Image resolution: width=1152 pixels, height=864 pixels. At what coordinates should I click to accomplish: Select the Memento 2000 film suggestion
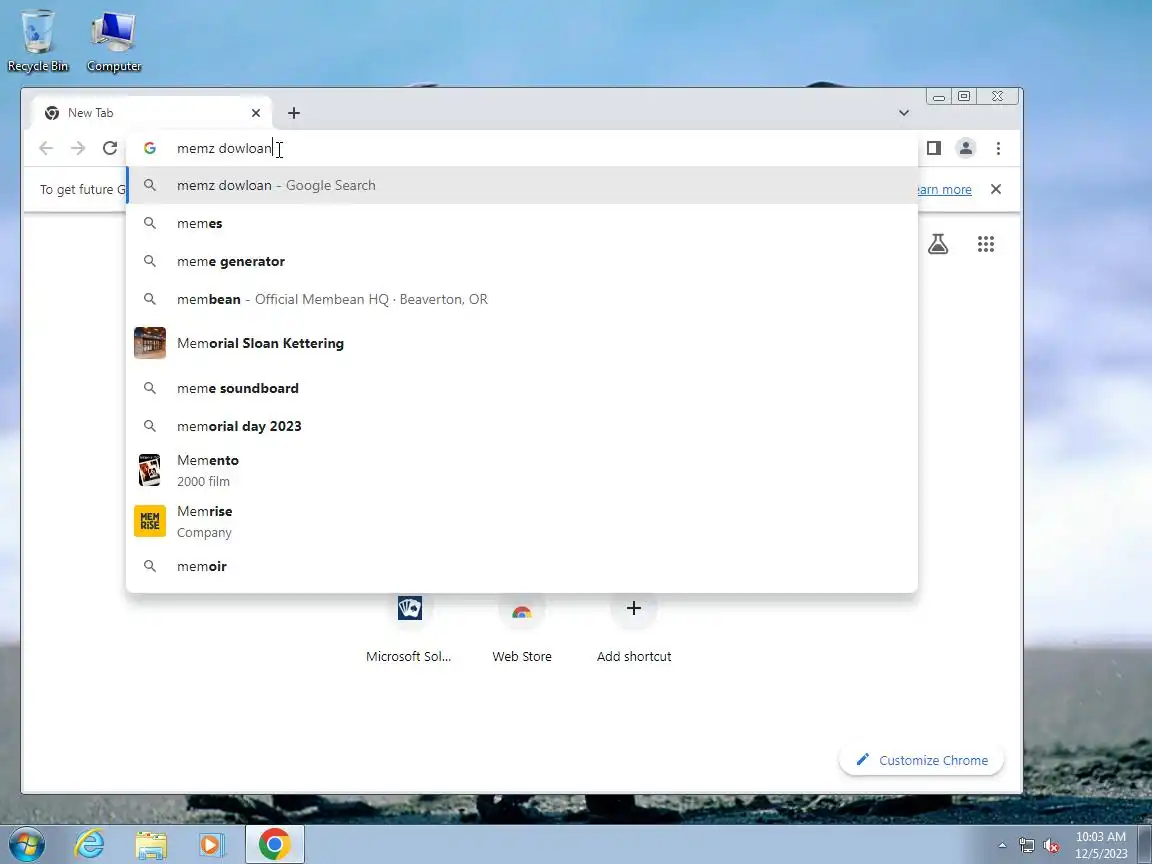point(522,470)
